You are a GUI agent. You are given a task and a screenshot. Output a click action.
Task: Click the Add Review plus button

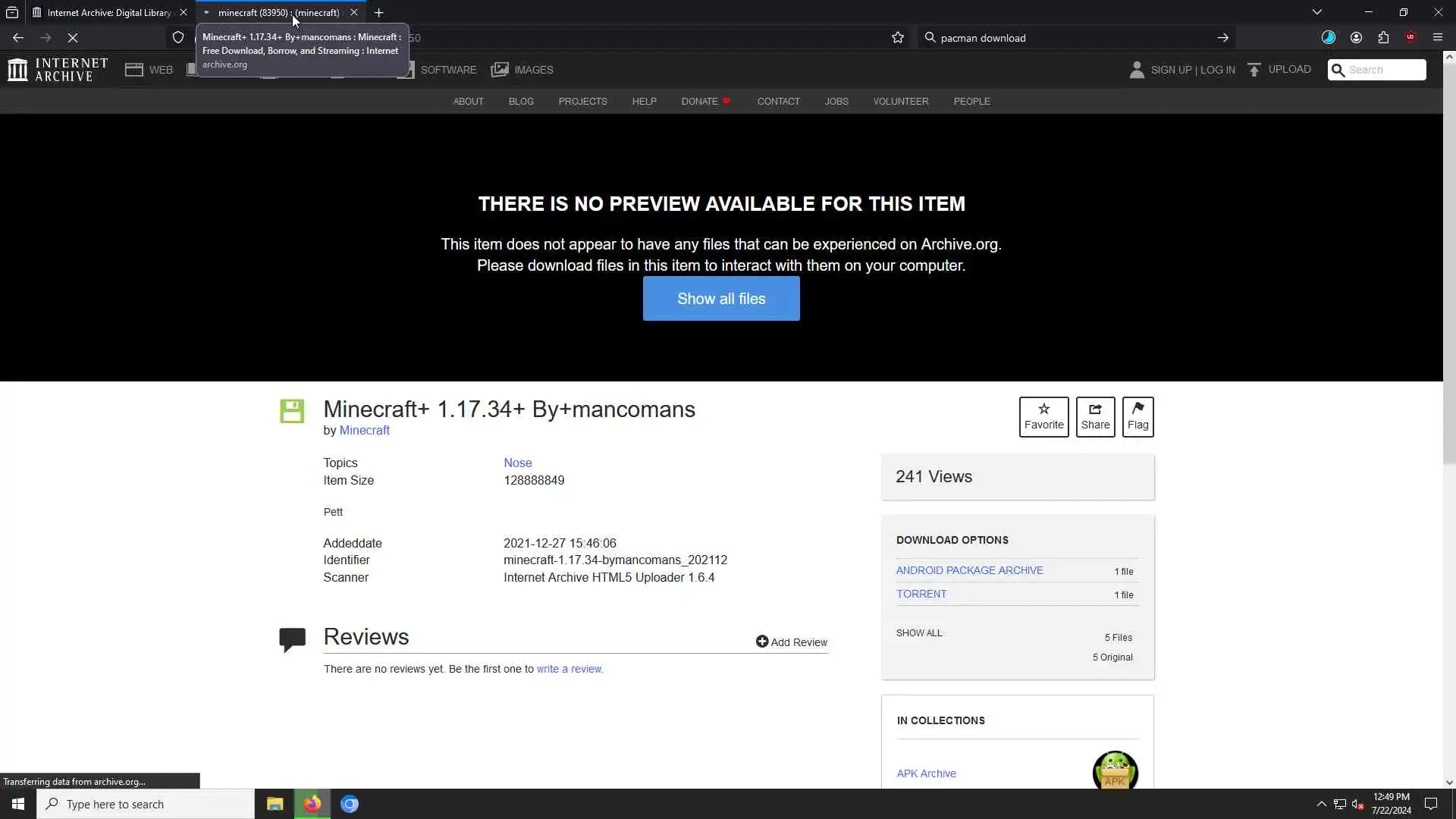click(x=762, y=642)
